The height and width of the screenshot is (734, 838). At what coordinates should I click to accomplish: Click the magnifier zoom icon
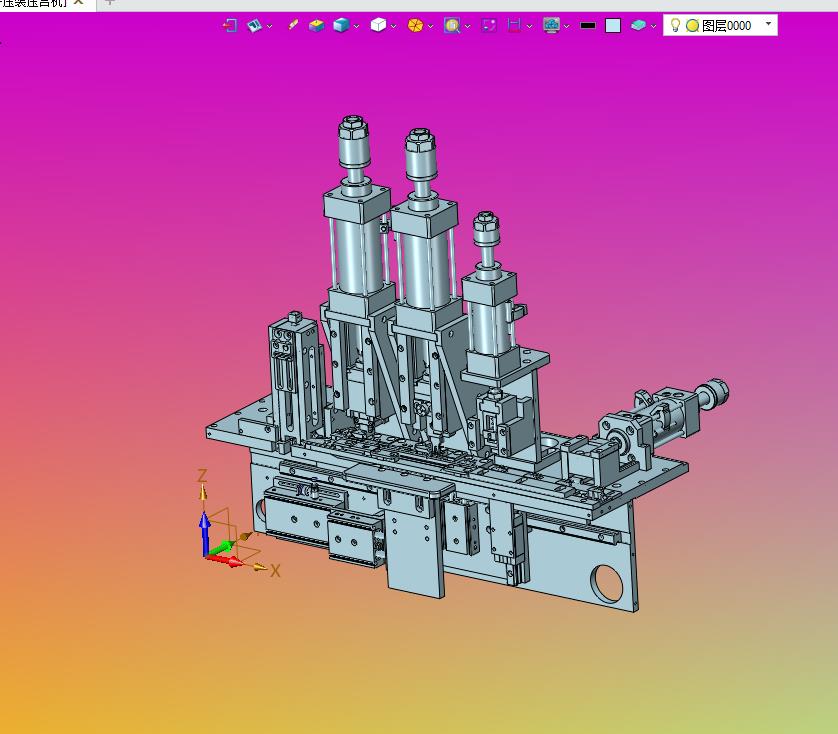click(452, 25)
